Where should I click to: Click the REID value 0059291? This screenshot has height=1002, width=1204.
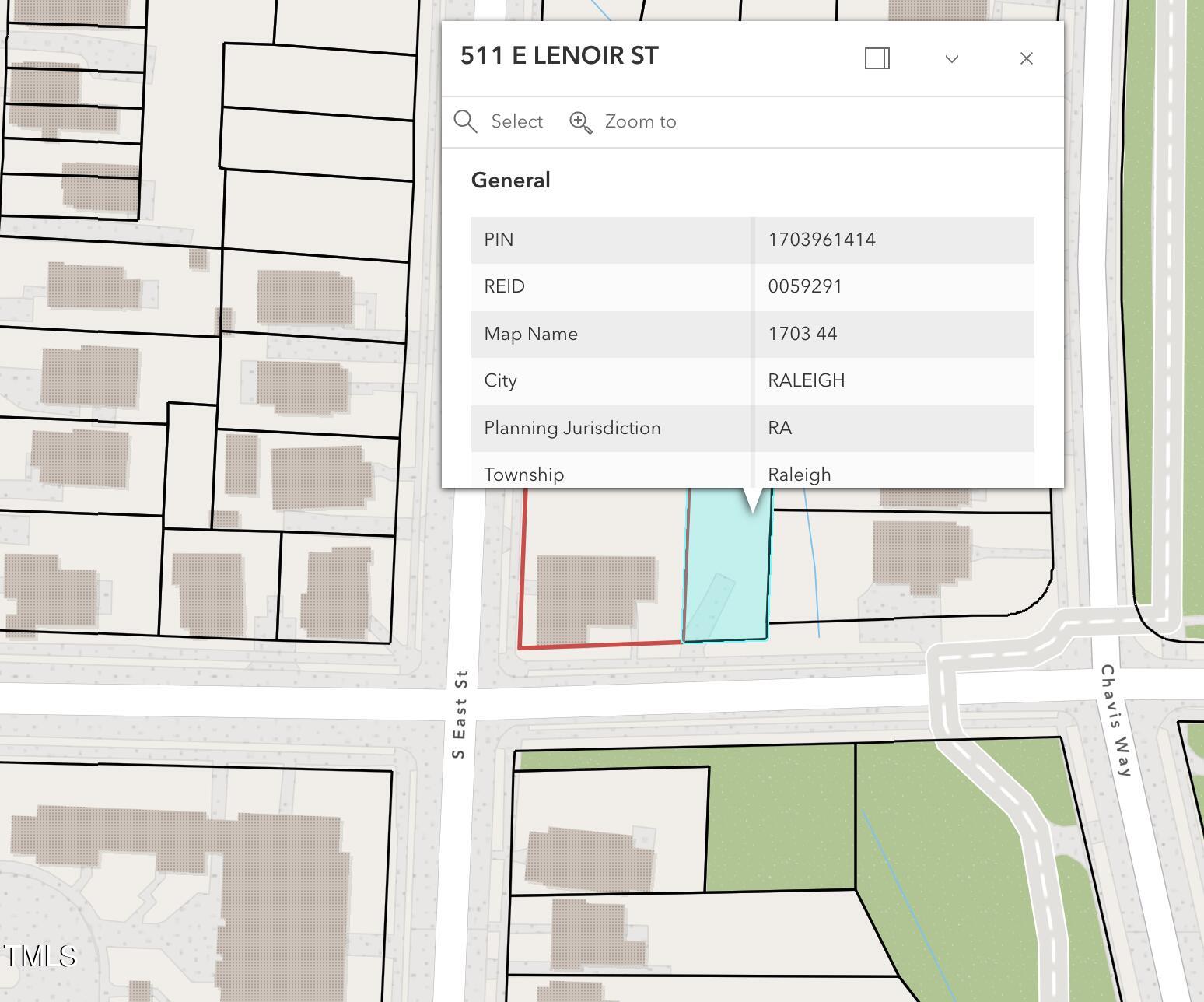804,286
